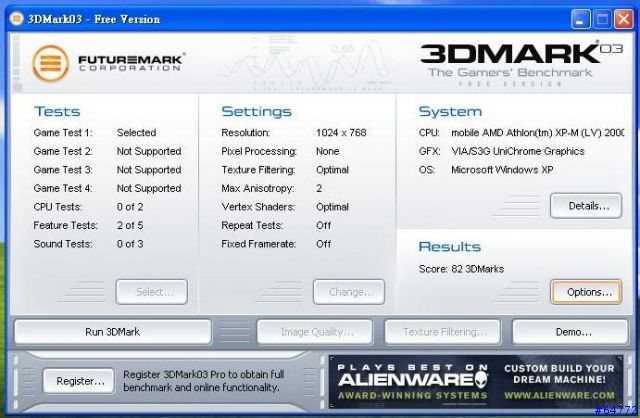This screenshot has width=640, height=418.
Task: Open the Change… settings dialog
Action: [x=349, y=292]
